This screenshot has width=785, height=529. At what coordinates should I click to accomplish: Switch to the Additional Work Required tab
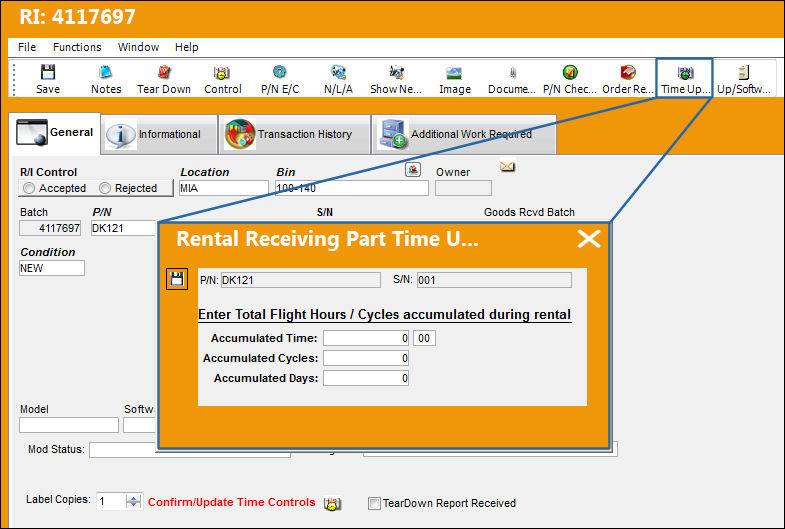point(464,134)
